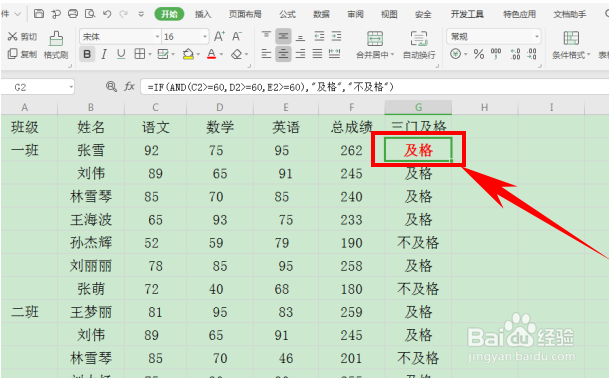Apply distributed alignment
The image size is (609, 378).
pos(334,54)
